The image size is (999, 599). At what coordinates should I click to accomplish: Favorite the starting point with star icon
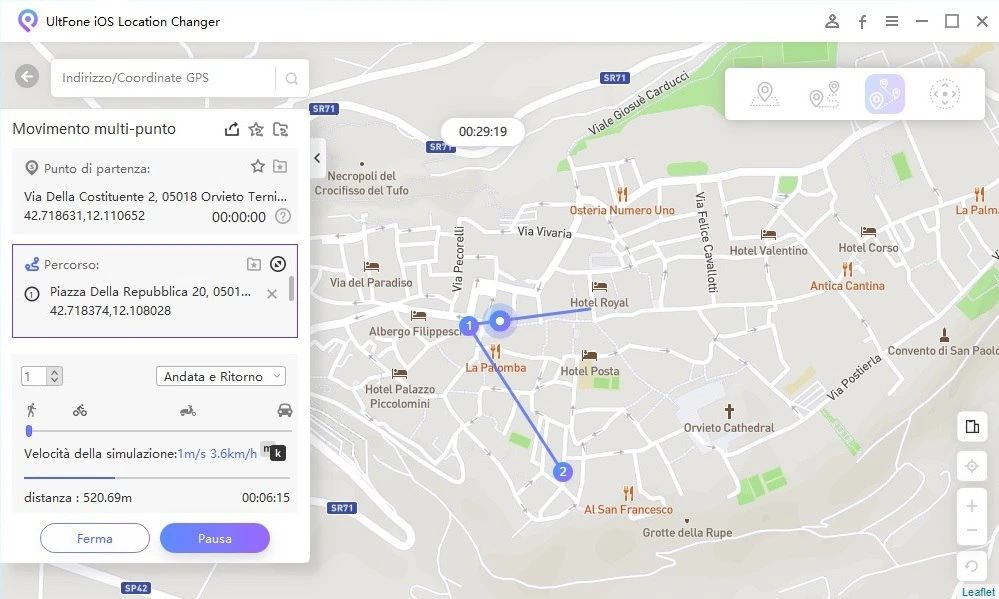click(x=257, y=167)
